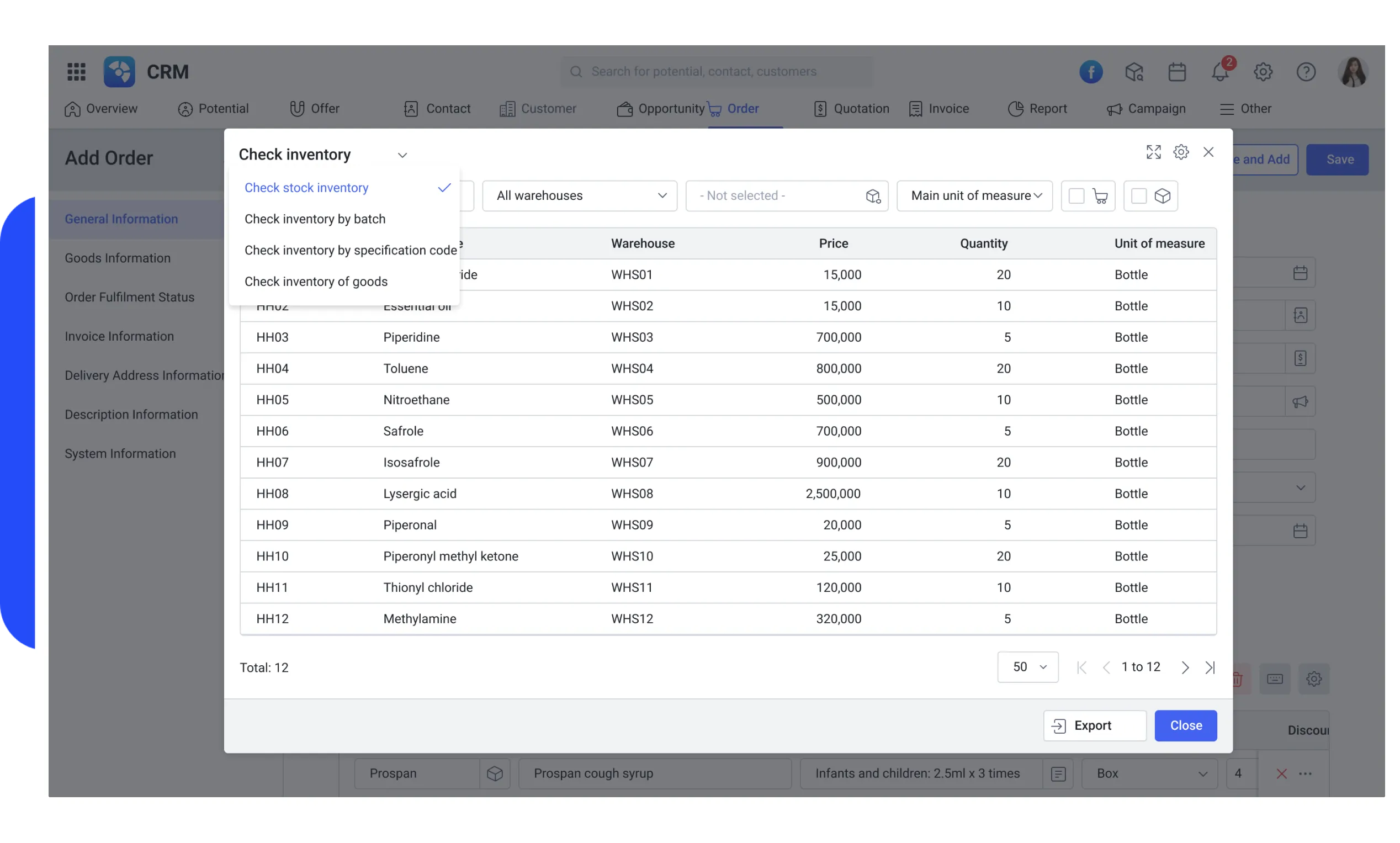The width and height of the screenshot is (1400, 843).
Task: Open the notifications bell with 2 alerts
Action: tap(1221, 72)
